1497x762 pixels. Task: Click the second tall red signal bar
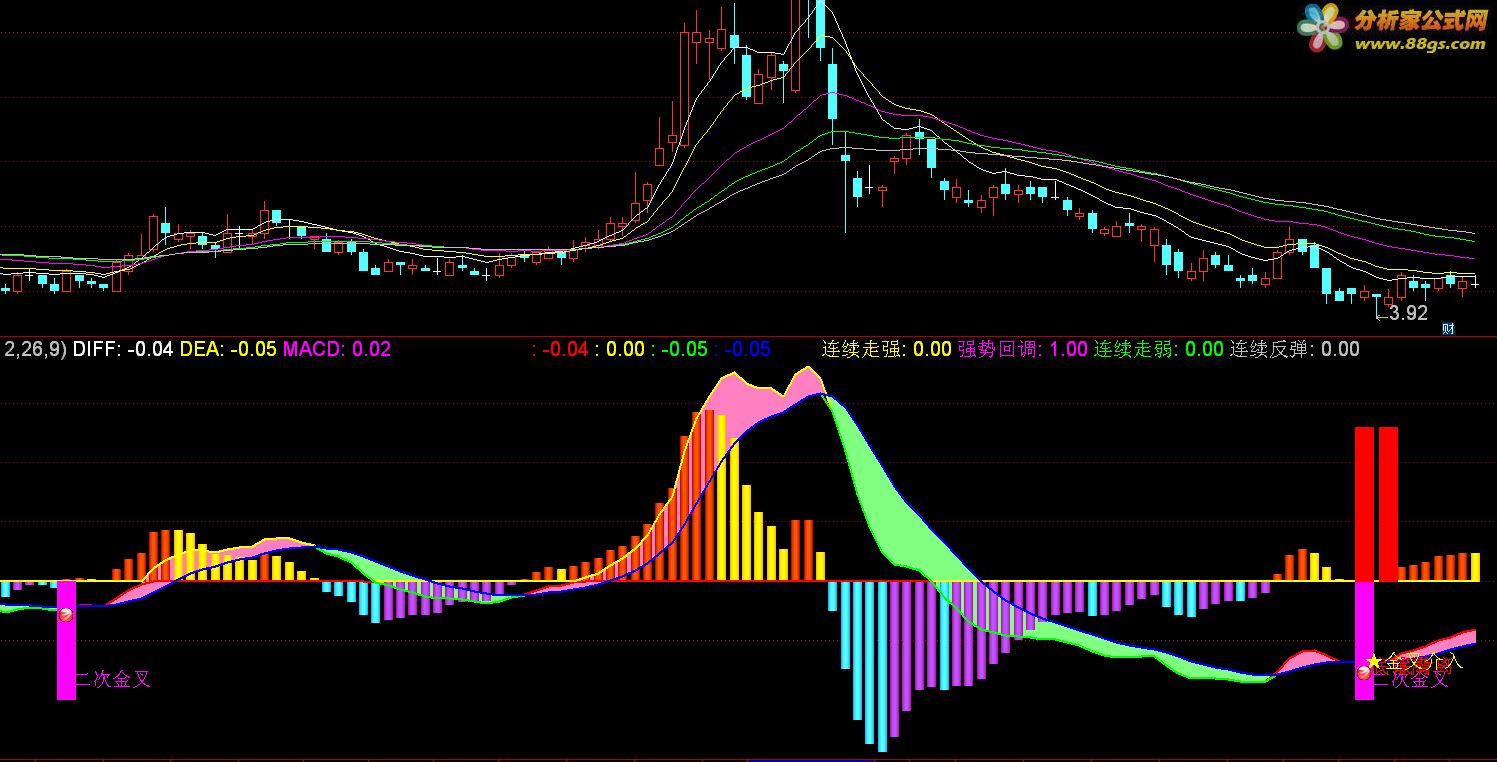click(1388, 504)
